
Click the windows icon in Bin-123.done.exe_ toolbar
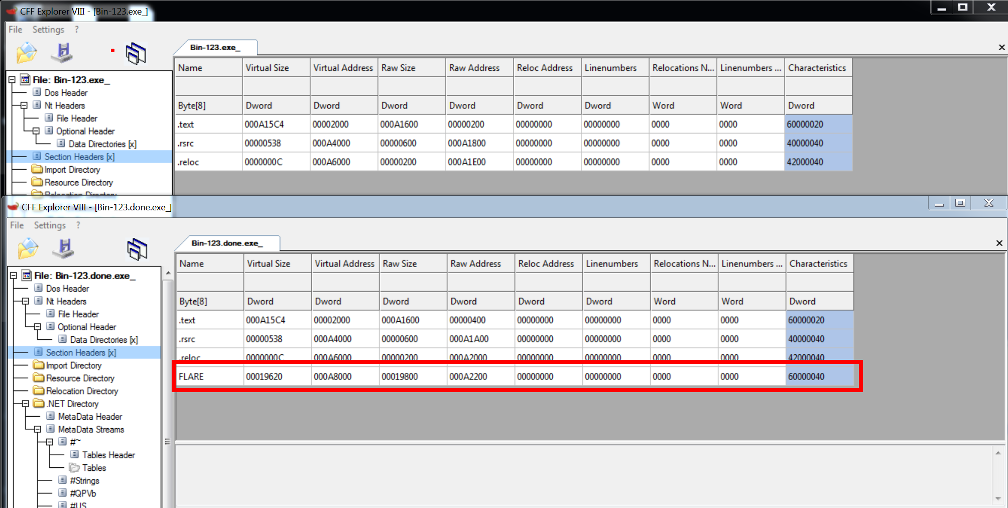point(137,248)
